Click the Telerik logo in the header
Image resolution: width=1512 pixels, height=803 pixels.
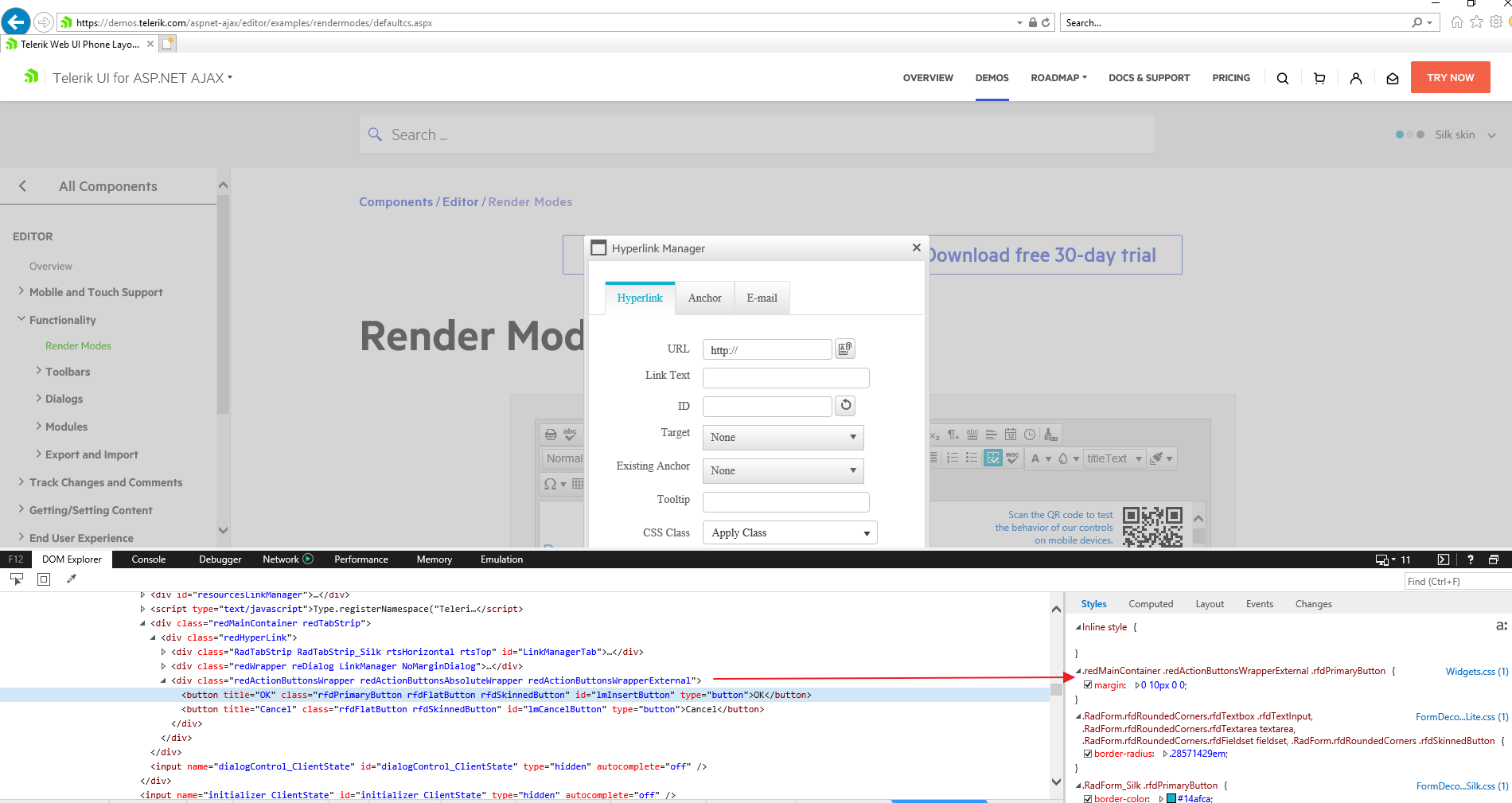[31, 76]
